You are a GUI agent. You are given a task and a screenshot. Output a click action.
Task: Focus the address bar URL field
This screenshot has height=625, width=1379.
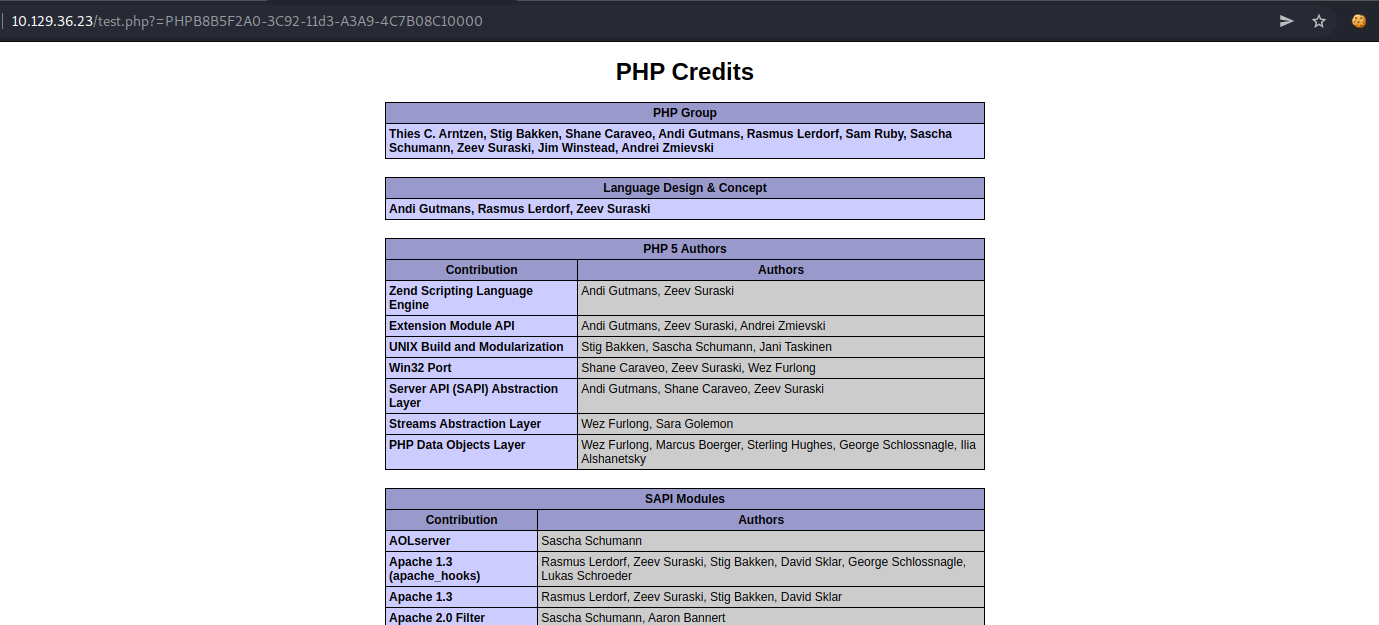pos(640,21)
